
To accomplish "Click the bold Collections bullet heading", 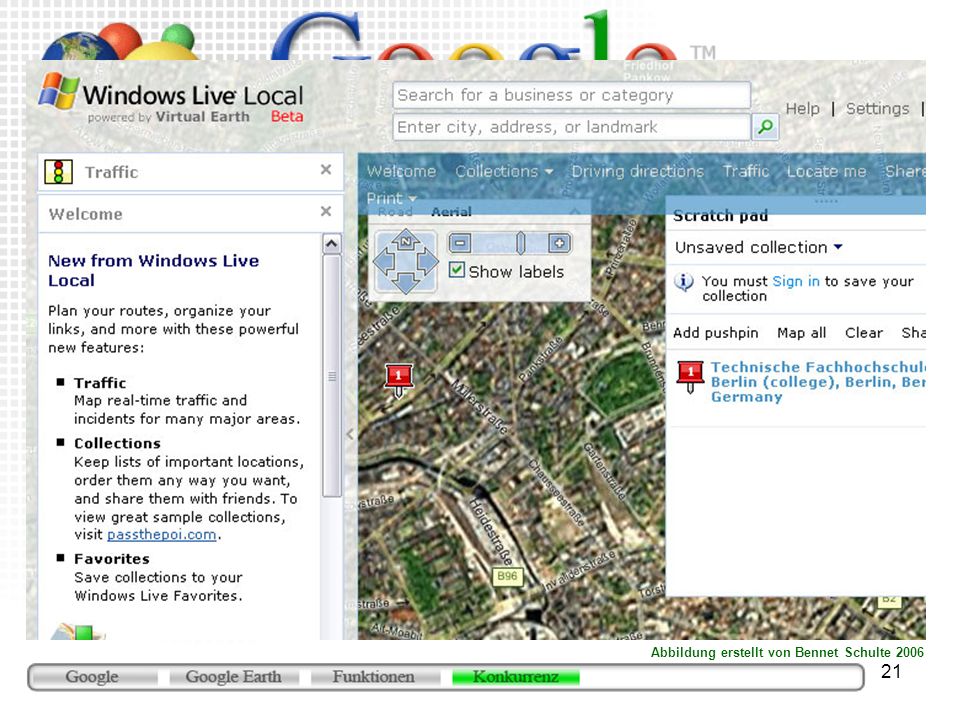I will click(x=118, y=443).
